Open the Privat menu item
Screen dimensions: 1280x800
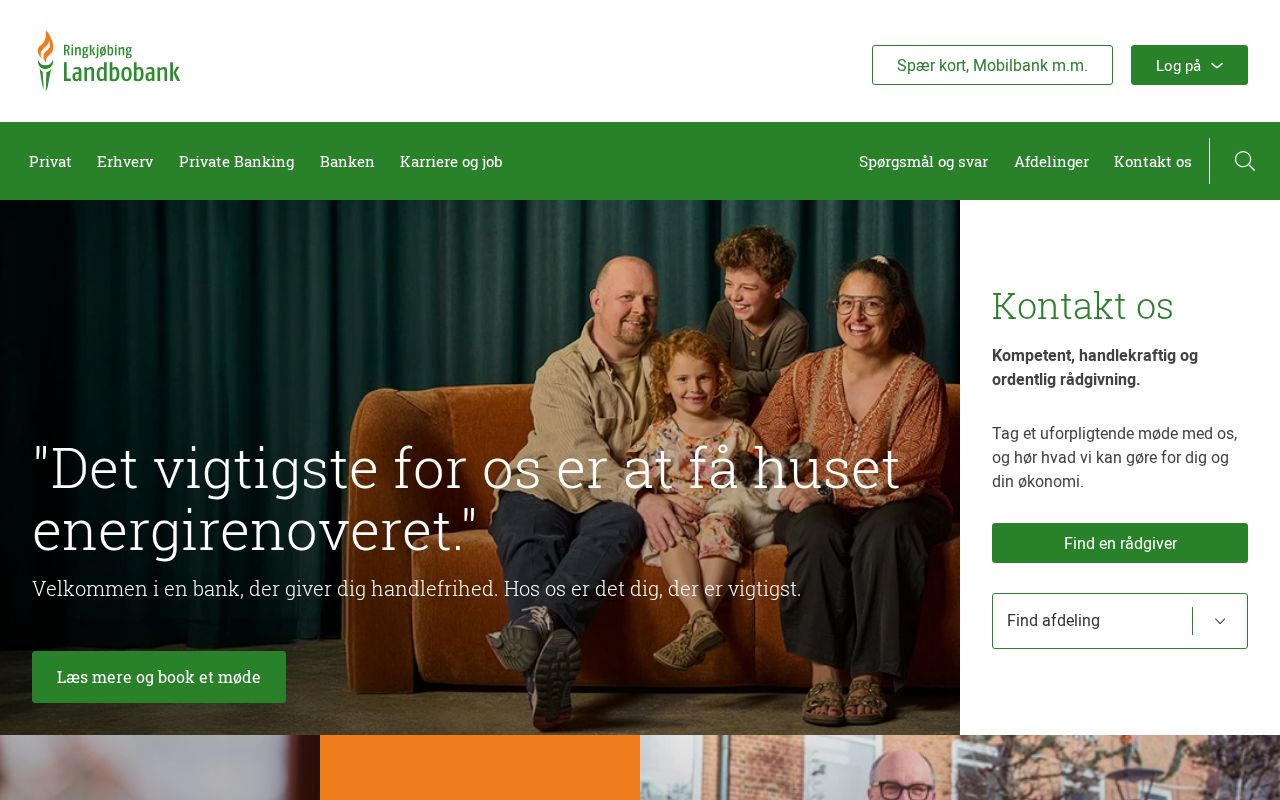click(50, 161)
